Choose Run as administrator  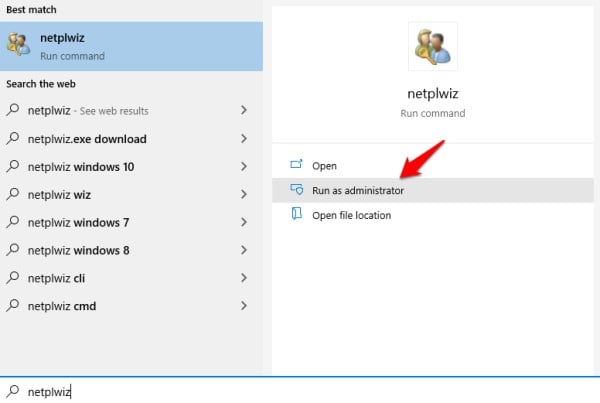433,190
